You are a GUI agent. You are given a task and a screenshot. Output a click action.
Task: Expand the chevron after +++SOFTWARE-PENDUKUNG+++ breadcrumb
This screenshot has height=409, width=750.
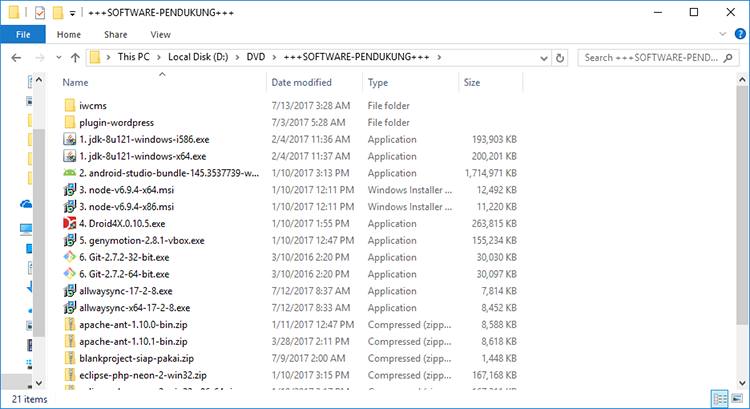(x=439, y=57)
